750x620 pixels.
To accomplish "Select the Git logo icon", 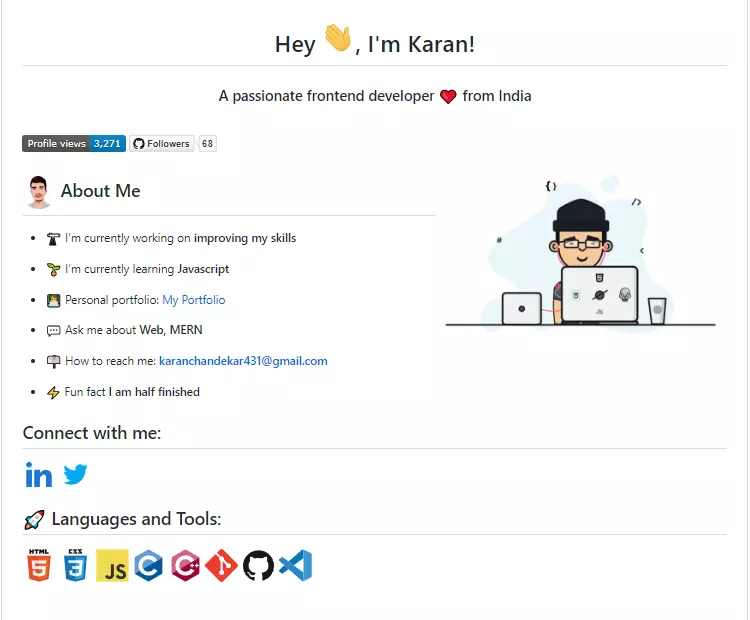I will coord(221,565).
